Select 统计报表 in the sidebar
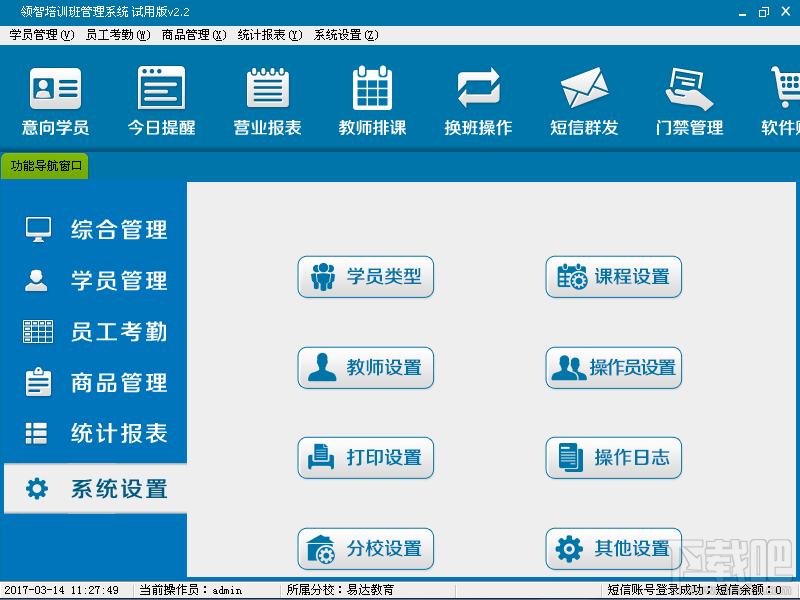 point(95,434)
